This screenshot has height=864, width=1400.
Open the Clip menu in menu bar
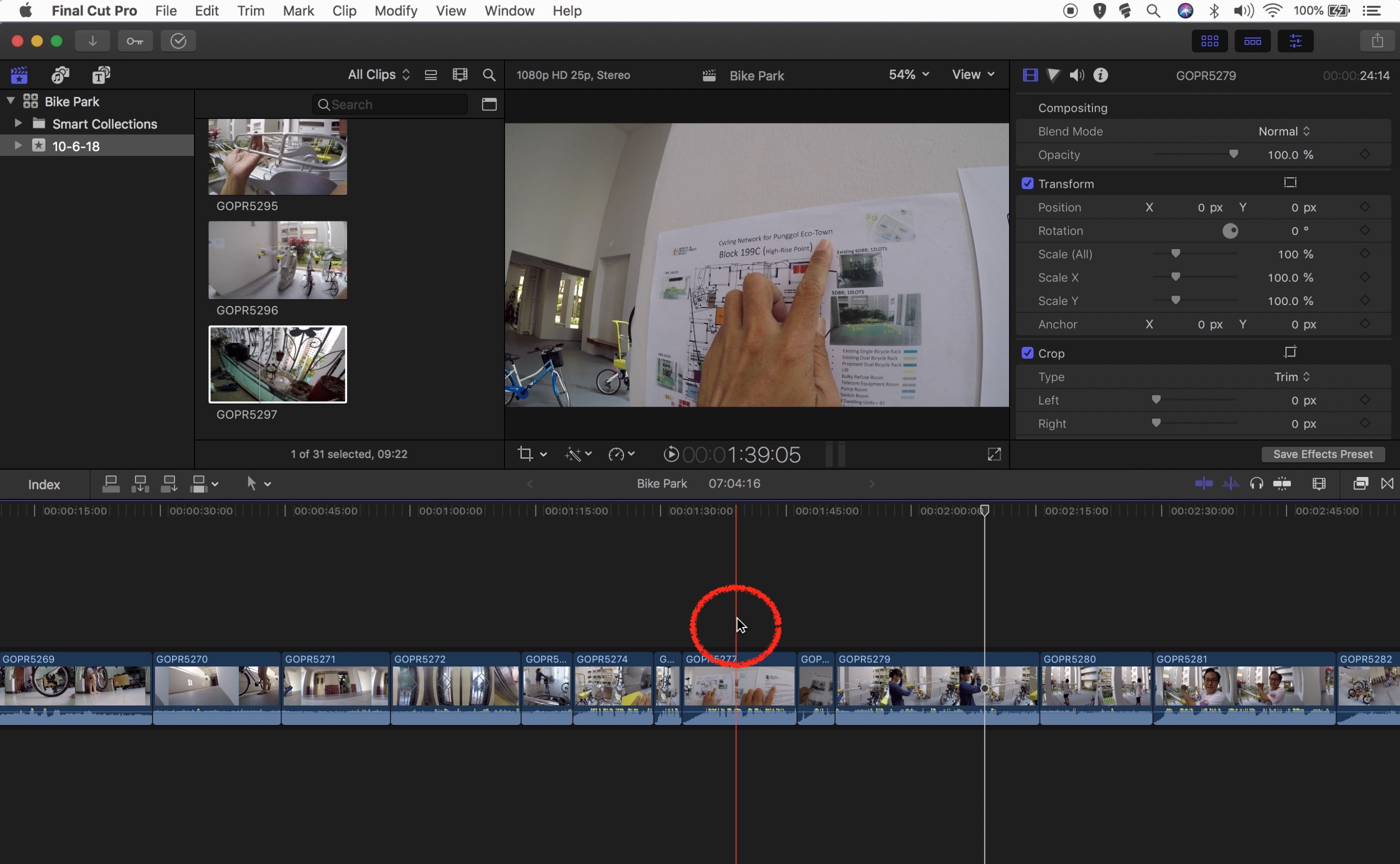[x=343, y=11]
